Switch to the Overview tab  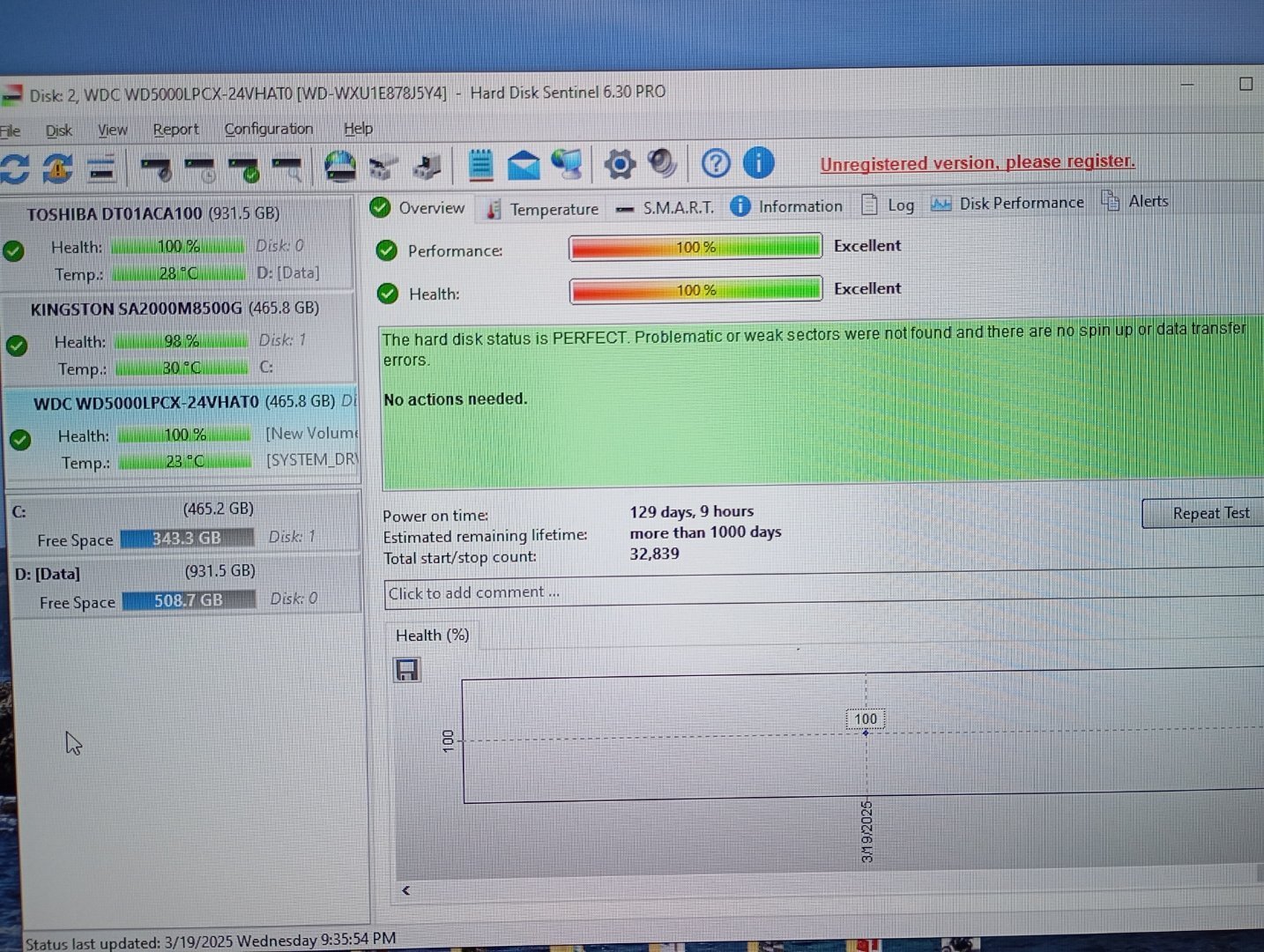pos(418,208)
